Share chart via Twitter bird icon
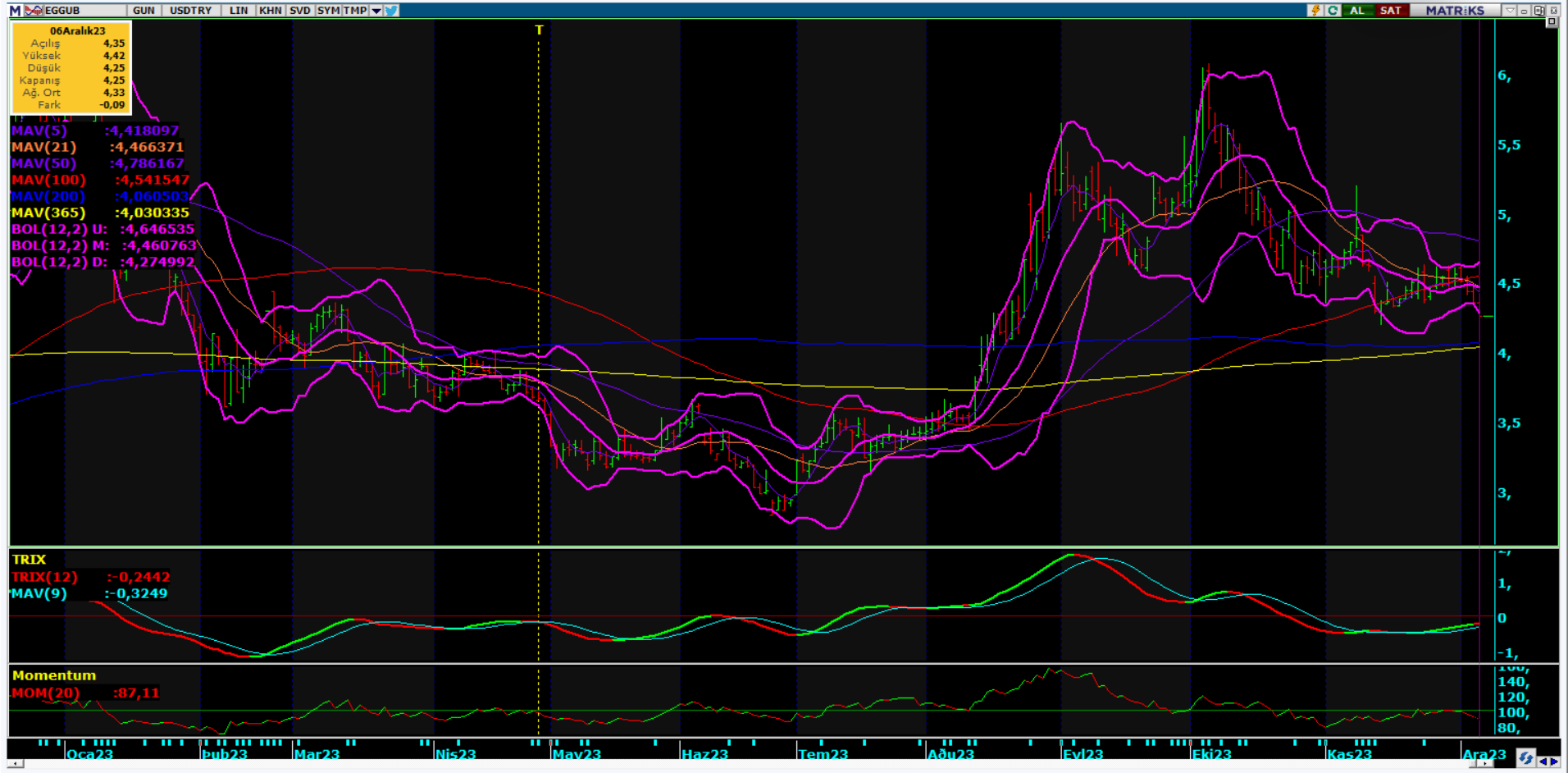This screenshot has width=1568, height=773. coord(391,10)
